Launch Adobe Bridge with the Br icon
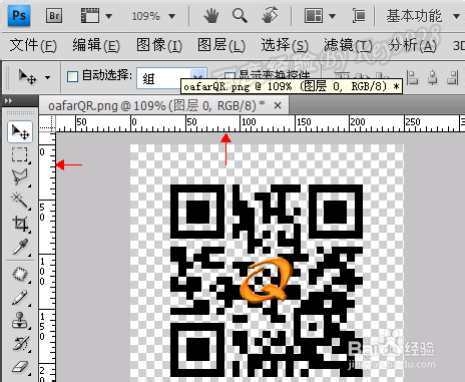 click(x=54, y=16)
